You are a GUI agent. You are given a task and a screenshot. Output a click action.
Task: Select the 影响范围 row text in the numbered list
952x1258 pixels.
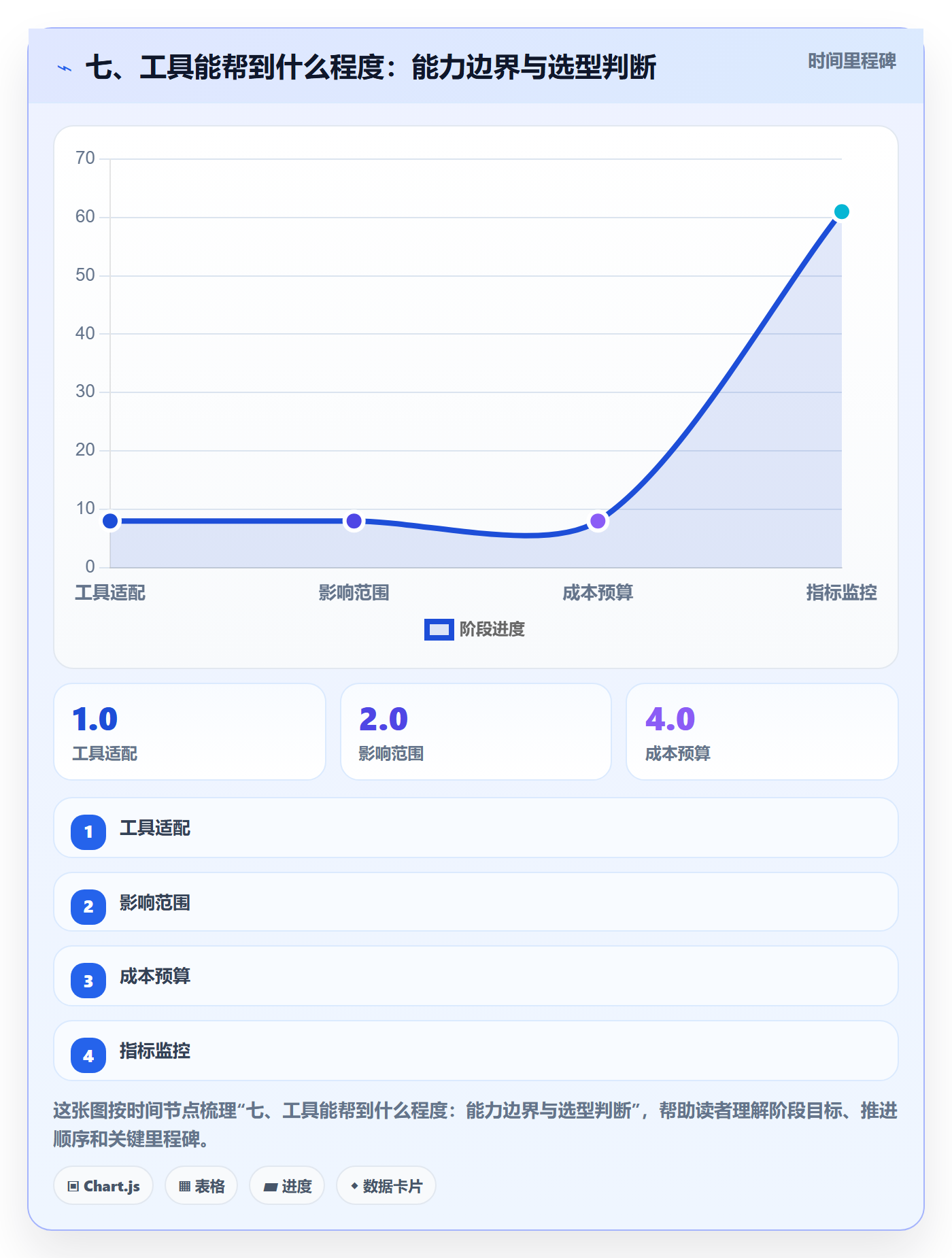pyautogui.click(x=155, y=903)
